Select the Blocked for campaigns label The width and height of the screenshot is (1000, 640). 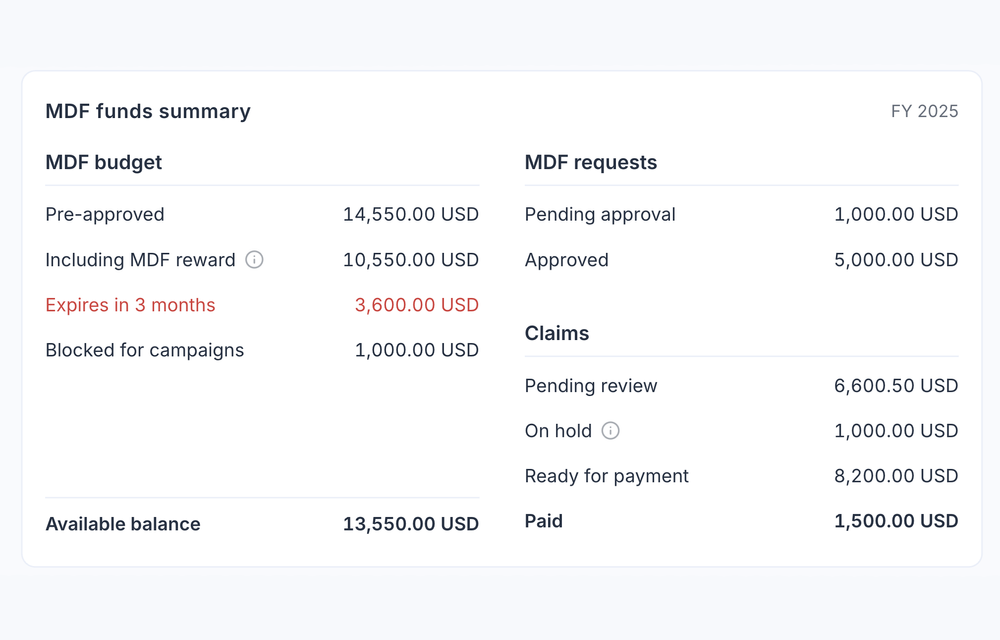(x=145, y=351)
